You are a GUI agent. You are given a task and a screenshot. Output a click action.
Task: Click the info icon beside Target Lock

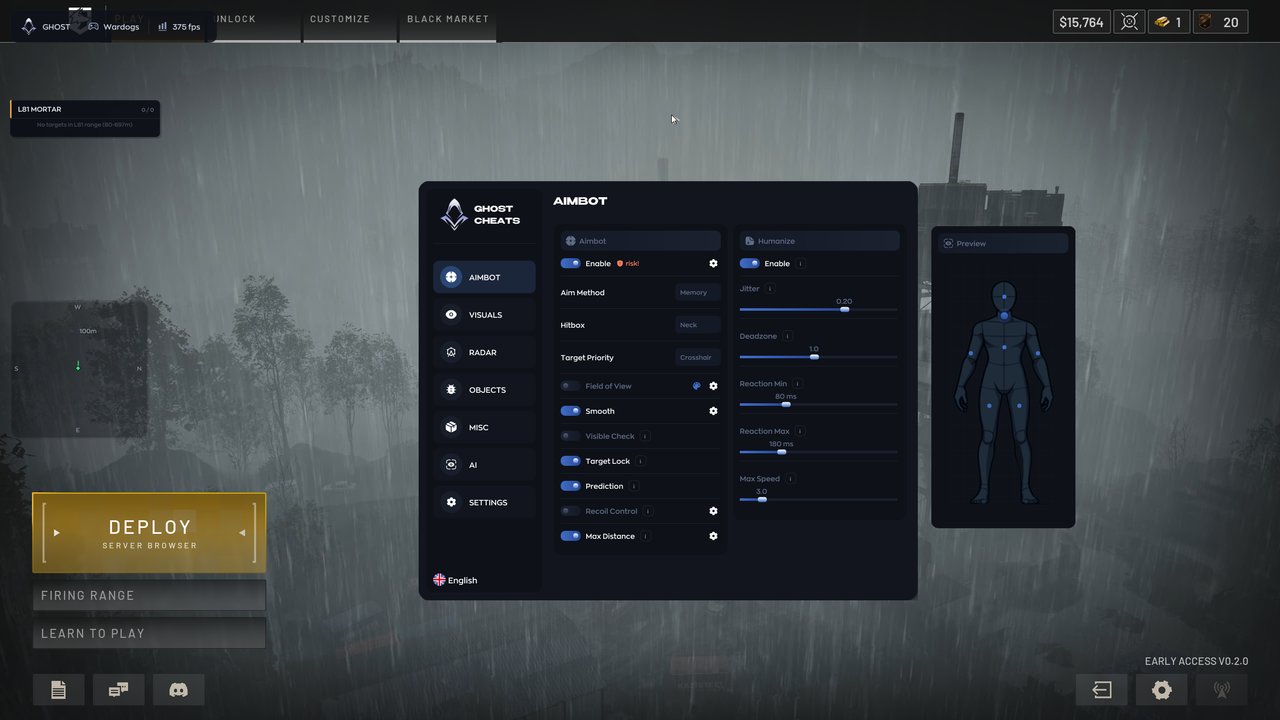click(x=640, y=461)
